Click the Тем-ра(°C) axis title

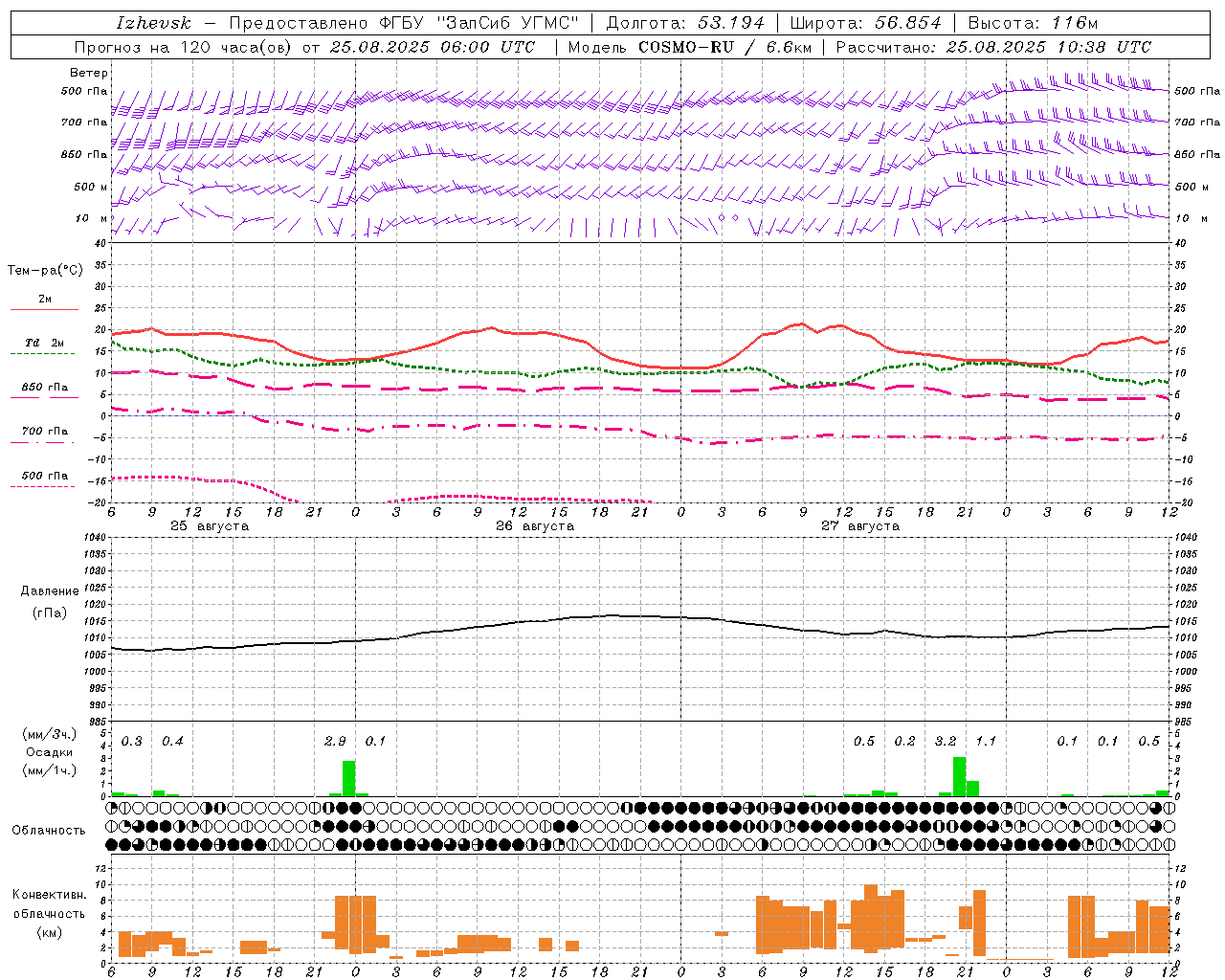(45, 271)
